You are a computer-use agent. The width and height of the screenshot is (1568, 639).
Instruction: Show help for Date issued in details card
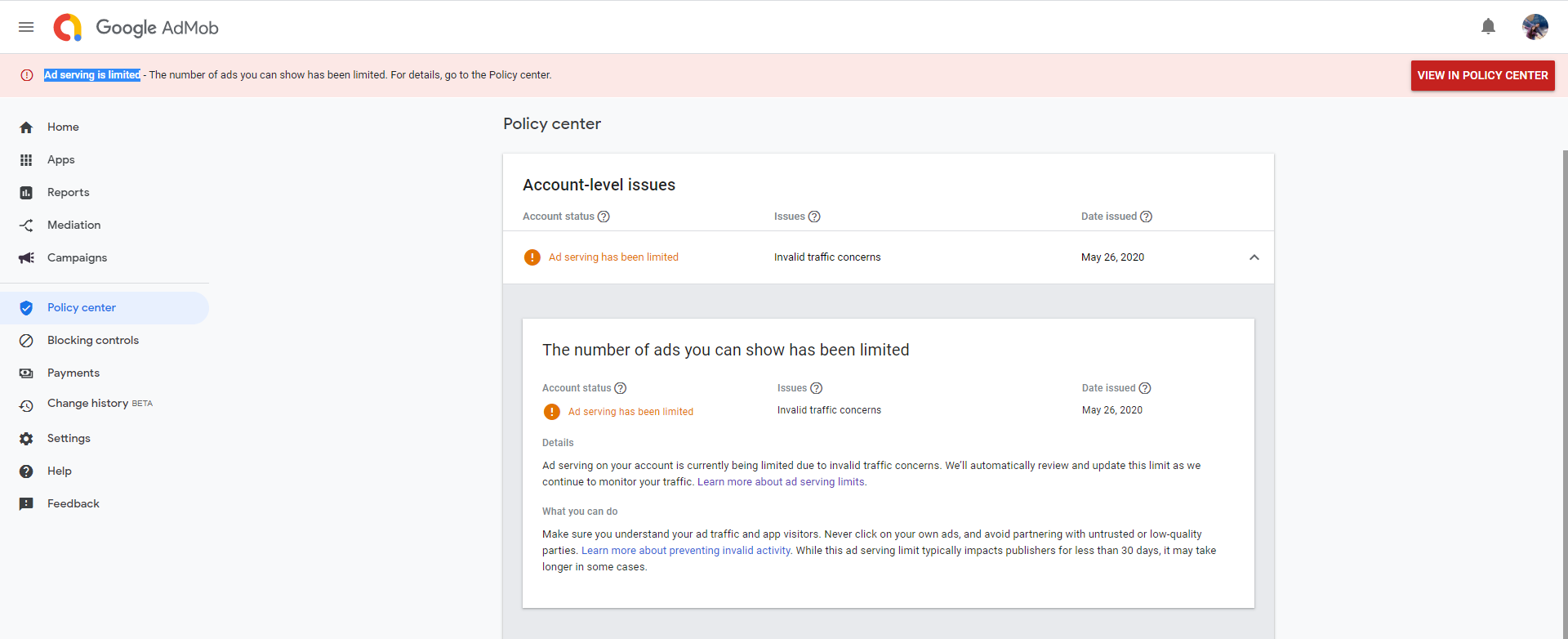click(1145, 388)
